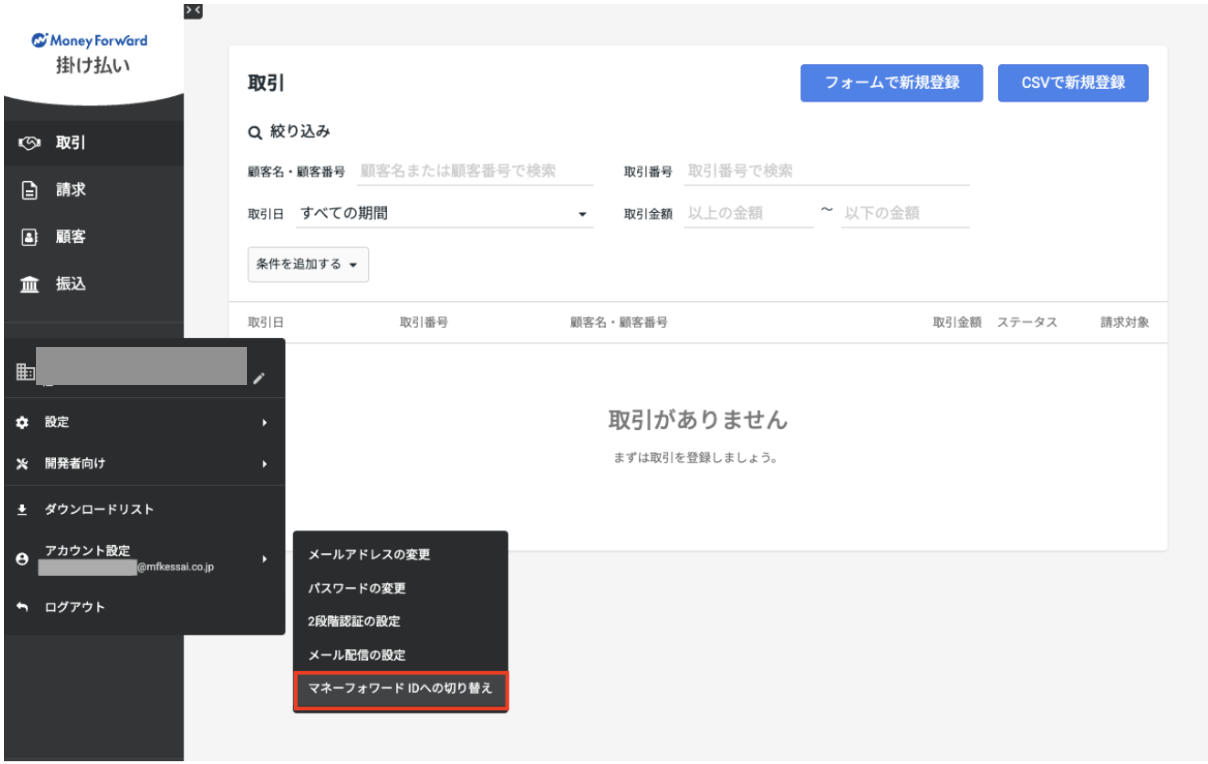Click the 取引日 column header

coord(266,323)
